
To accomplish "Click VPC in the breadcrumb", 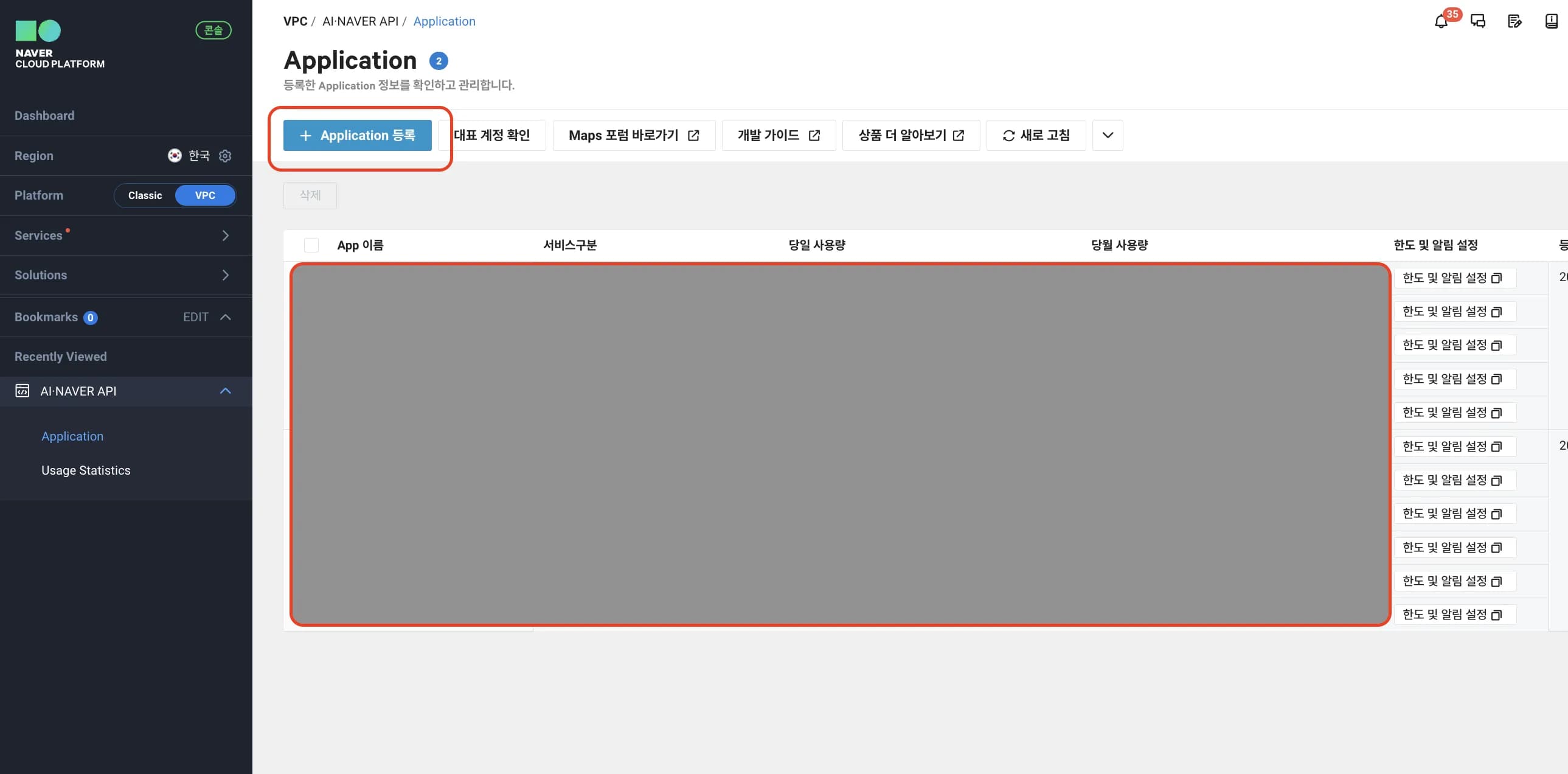I will click(x=295, y=21).
